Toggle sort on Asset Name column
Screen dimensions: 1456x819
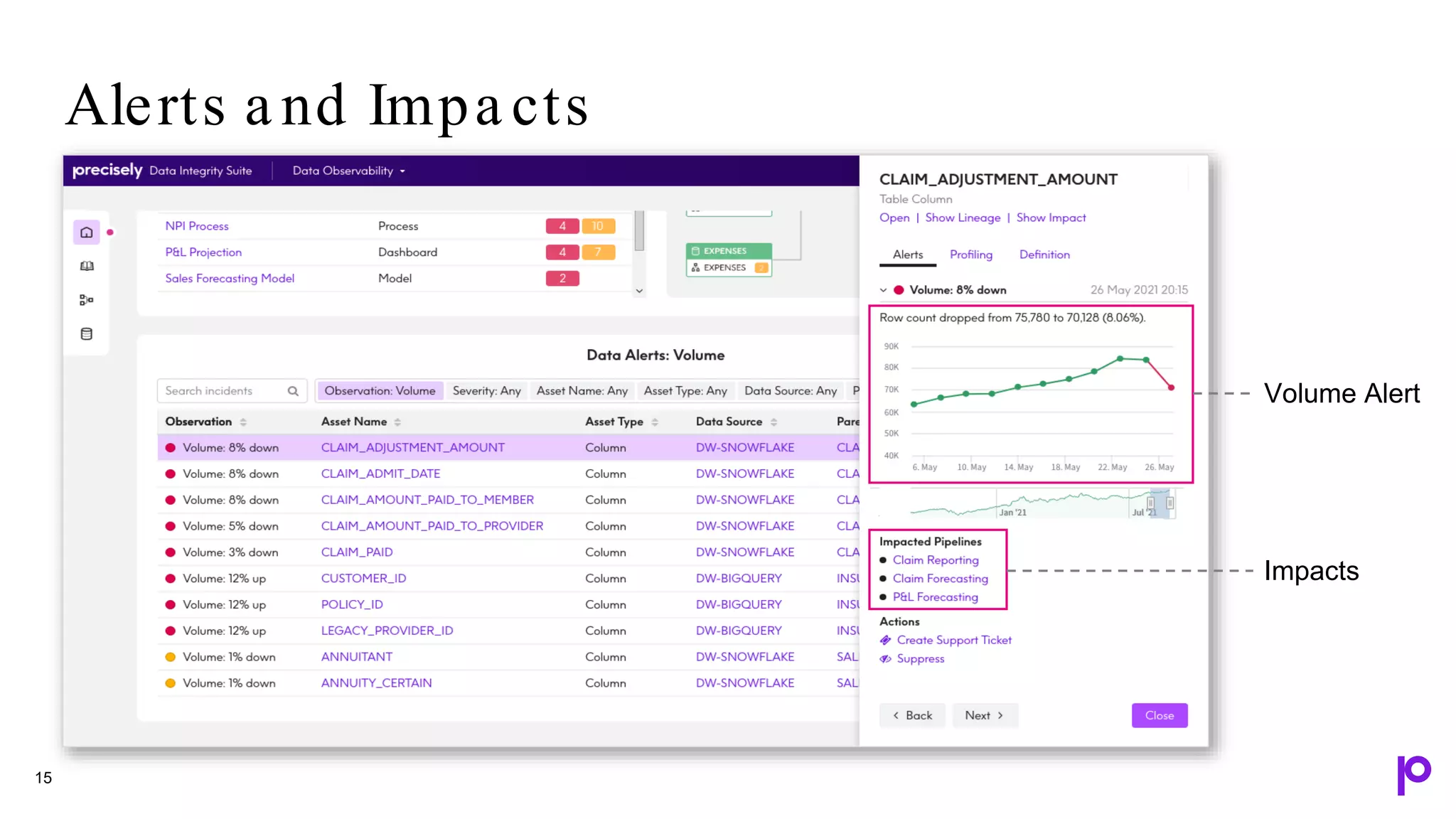pyautogui.click(x=397, y=422)
